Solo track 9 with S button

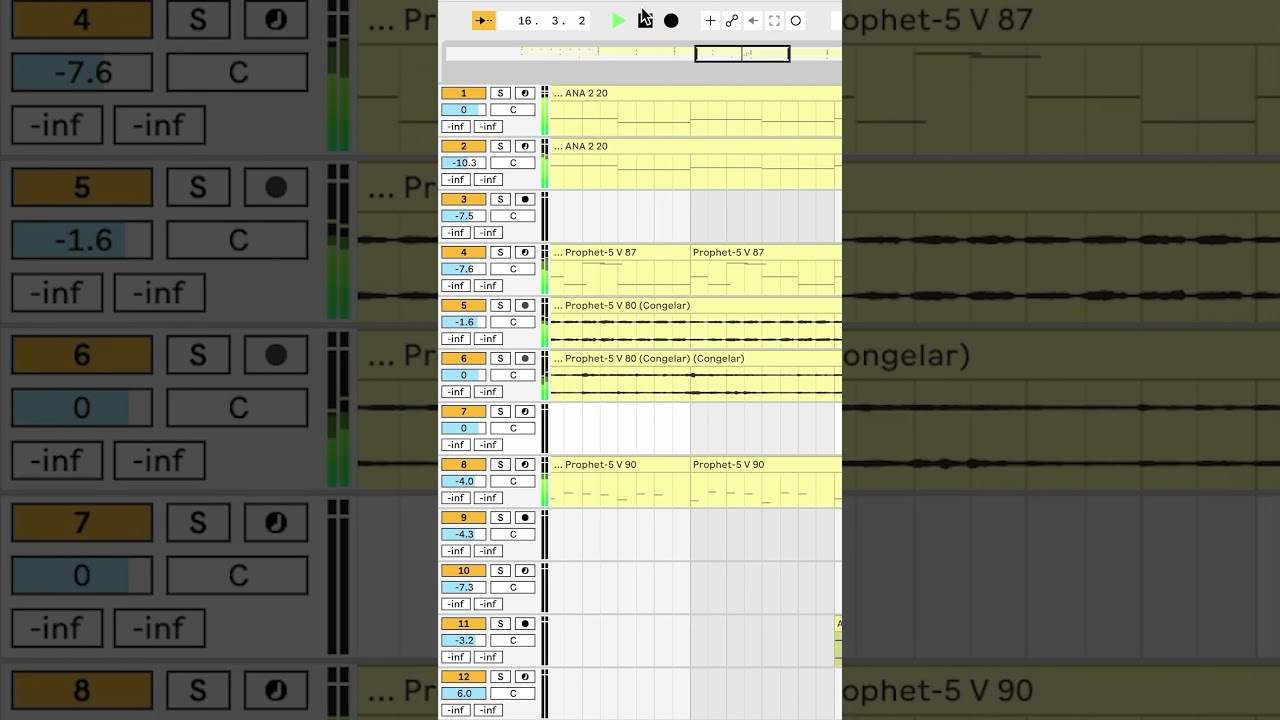point(500,517)
